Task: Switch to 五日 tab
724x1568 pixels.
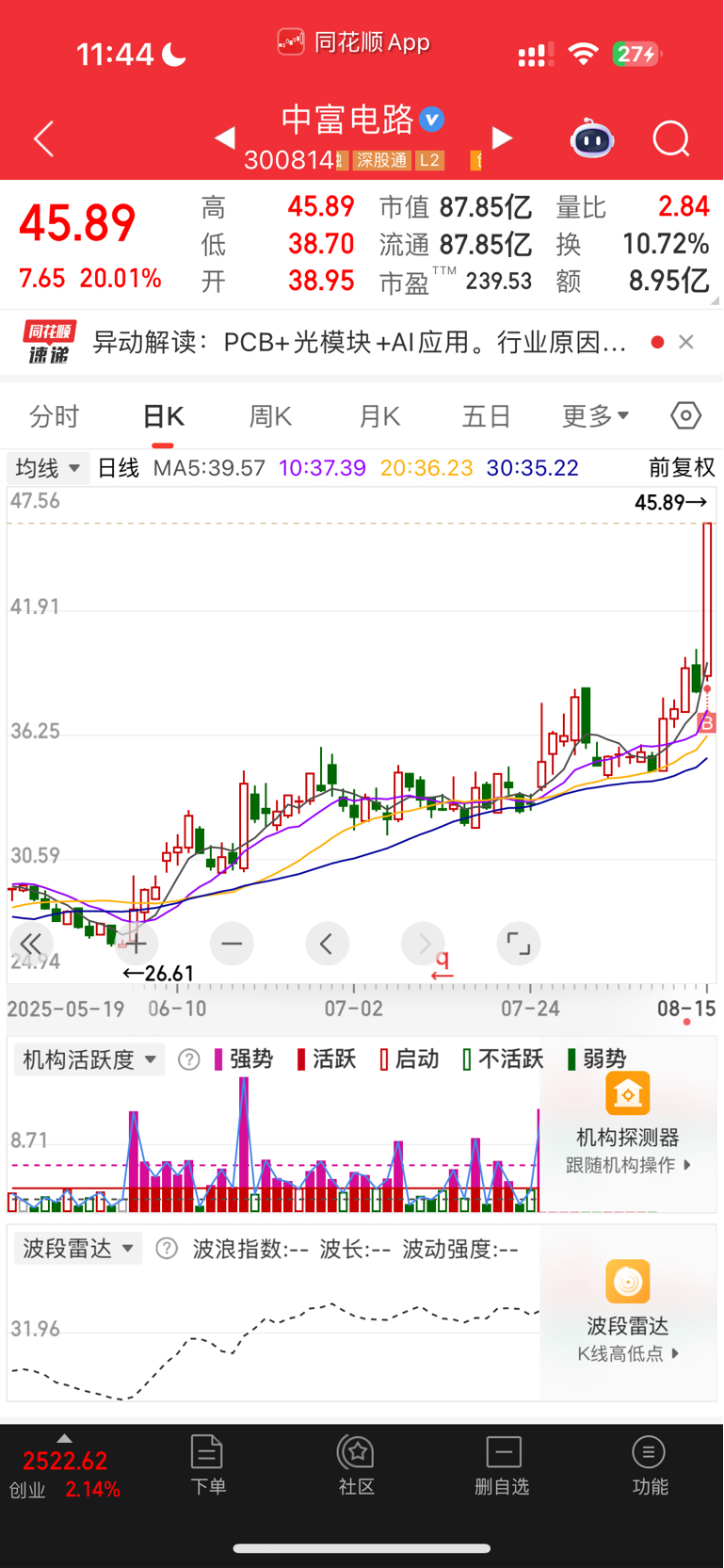Action: 486,416
